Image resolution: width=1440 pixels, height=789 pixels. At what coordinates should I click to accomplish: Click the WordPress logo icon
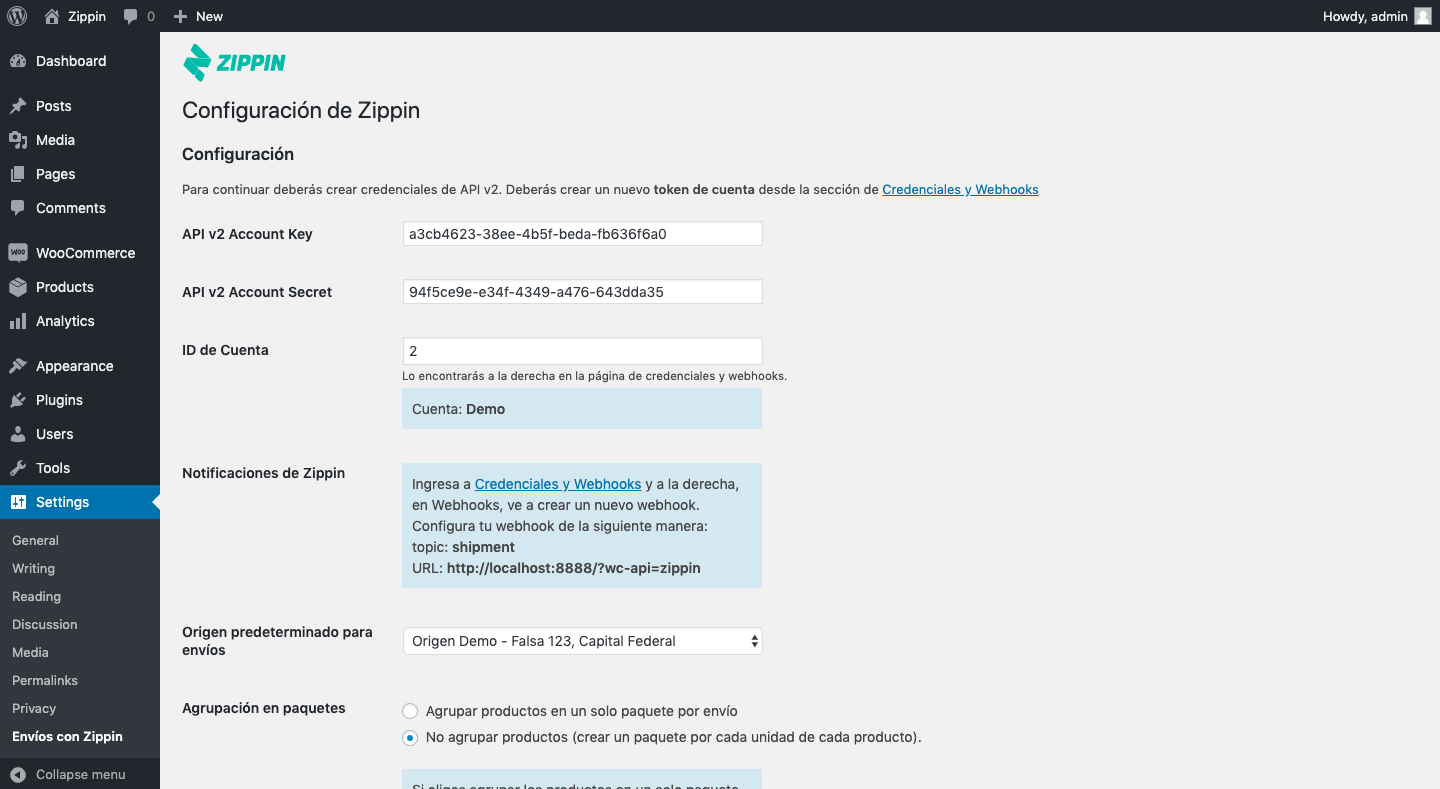17,16
